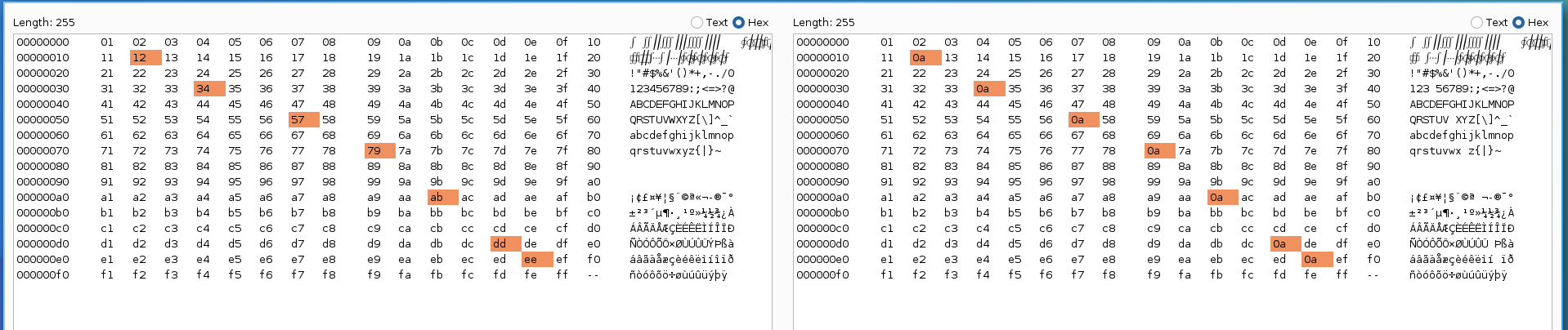Click offset 00000000 in the left pane
Image resolution: width=1568 pixels, height=330 pixels.
click(43, 42)
